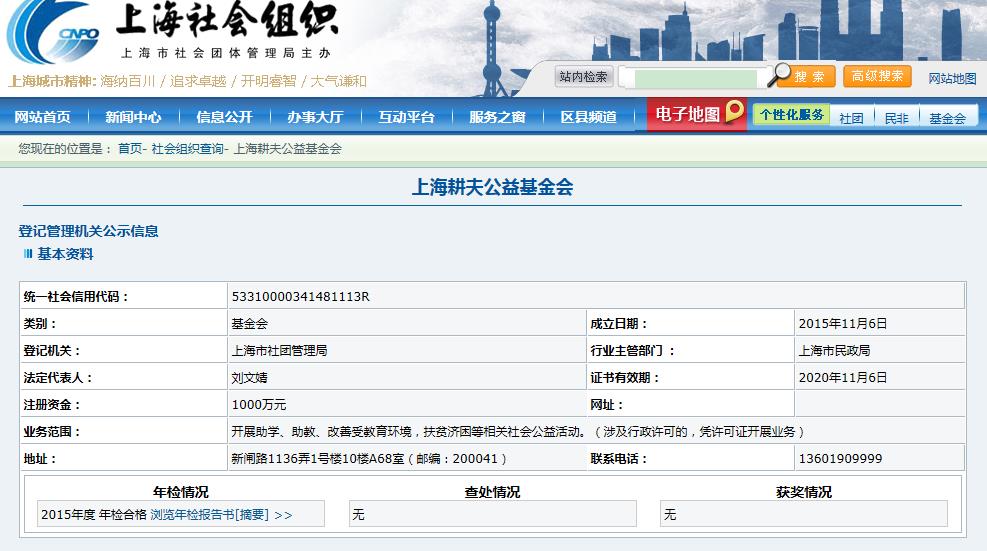Click the 电子地图 map pin icon

(734, 111)
